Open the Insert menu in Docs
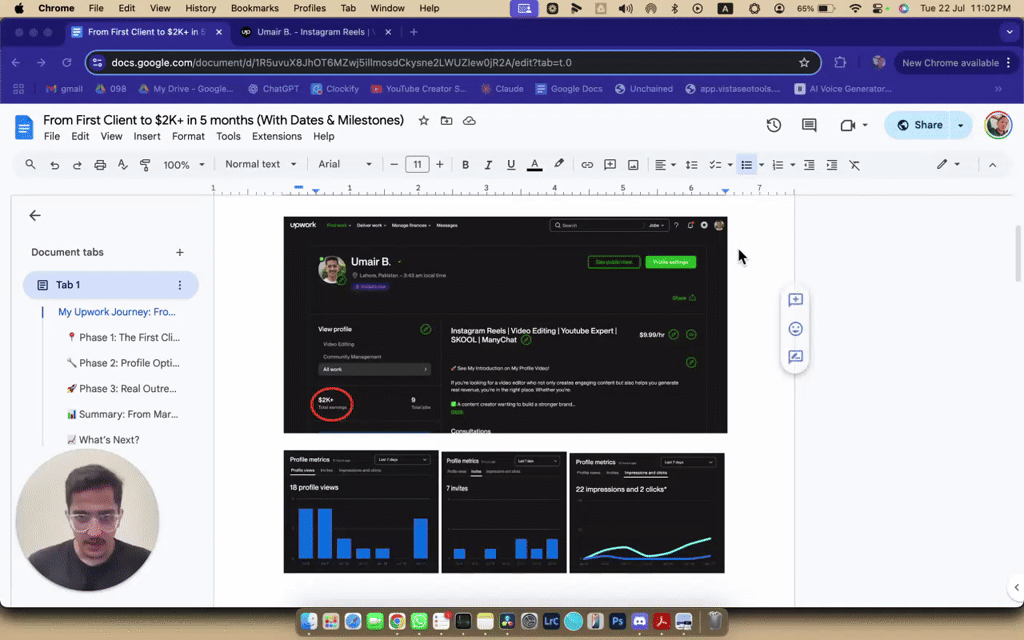This screenshot has width=1024, height=640. tap(146, 136)
